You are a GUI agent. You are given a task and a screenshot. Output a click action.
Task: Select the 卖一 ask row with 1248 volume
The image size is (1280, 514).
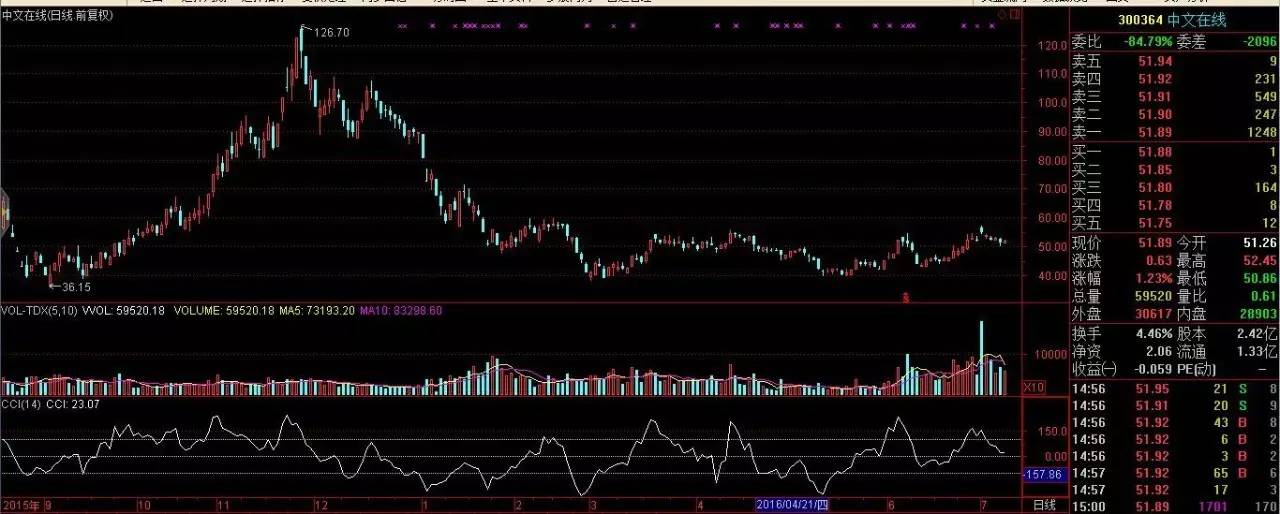[1175, 133]
